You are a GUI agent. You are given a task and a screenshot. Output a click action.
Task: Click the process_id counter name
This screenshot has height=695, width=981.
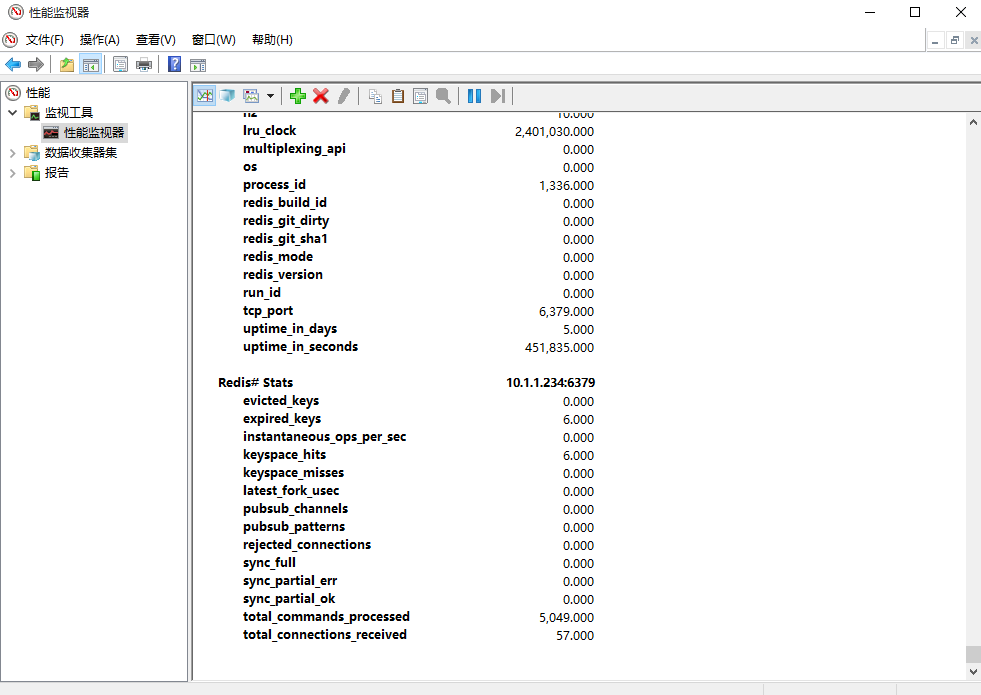(x=274, y=185)
